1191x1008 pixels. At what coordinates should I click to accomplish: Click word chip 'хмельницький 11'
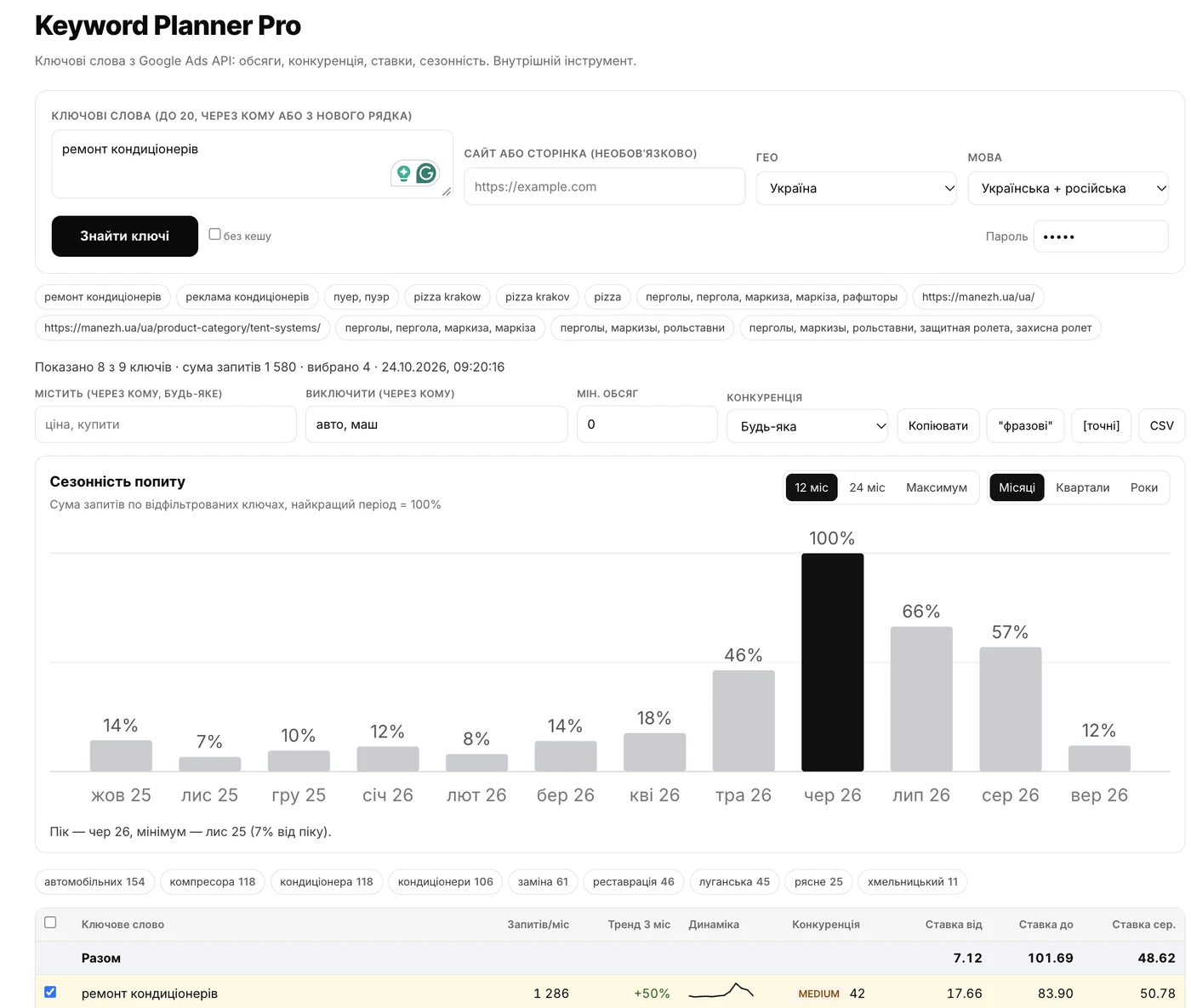coord(913,882)
